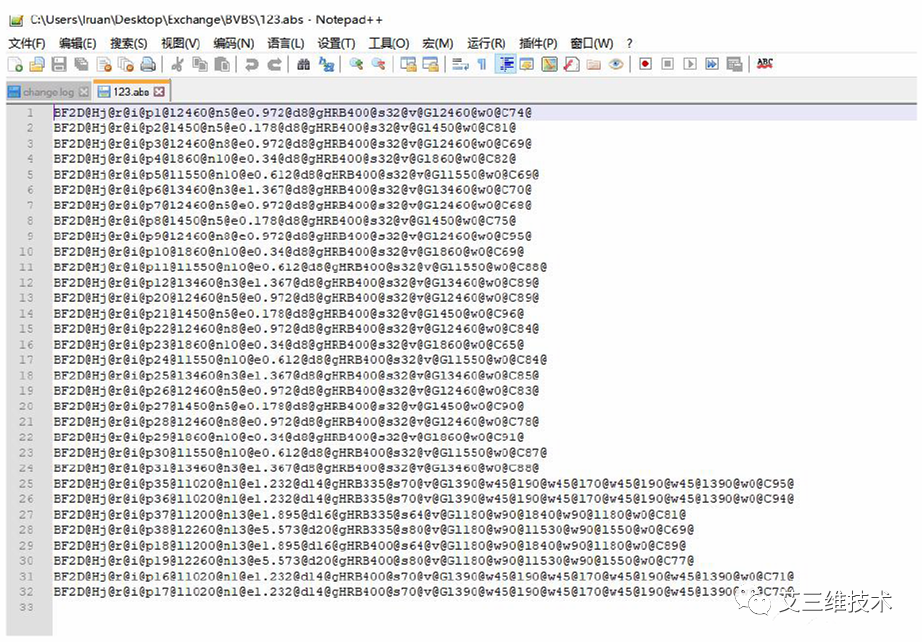Close the 123.abs tab

(x=159, y=92)
